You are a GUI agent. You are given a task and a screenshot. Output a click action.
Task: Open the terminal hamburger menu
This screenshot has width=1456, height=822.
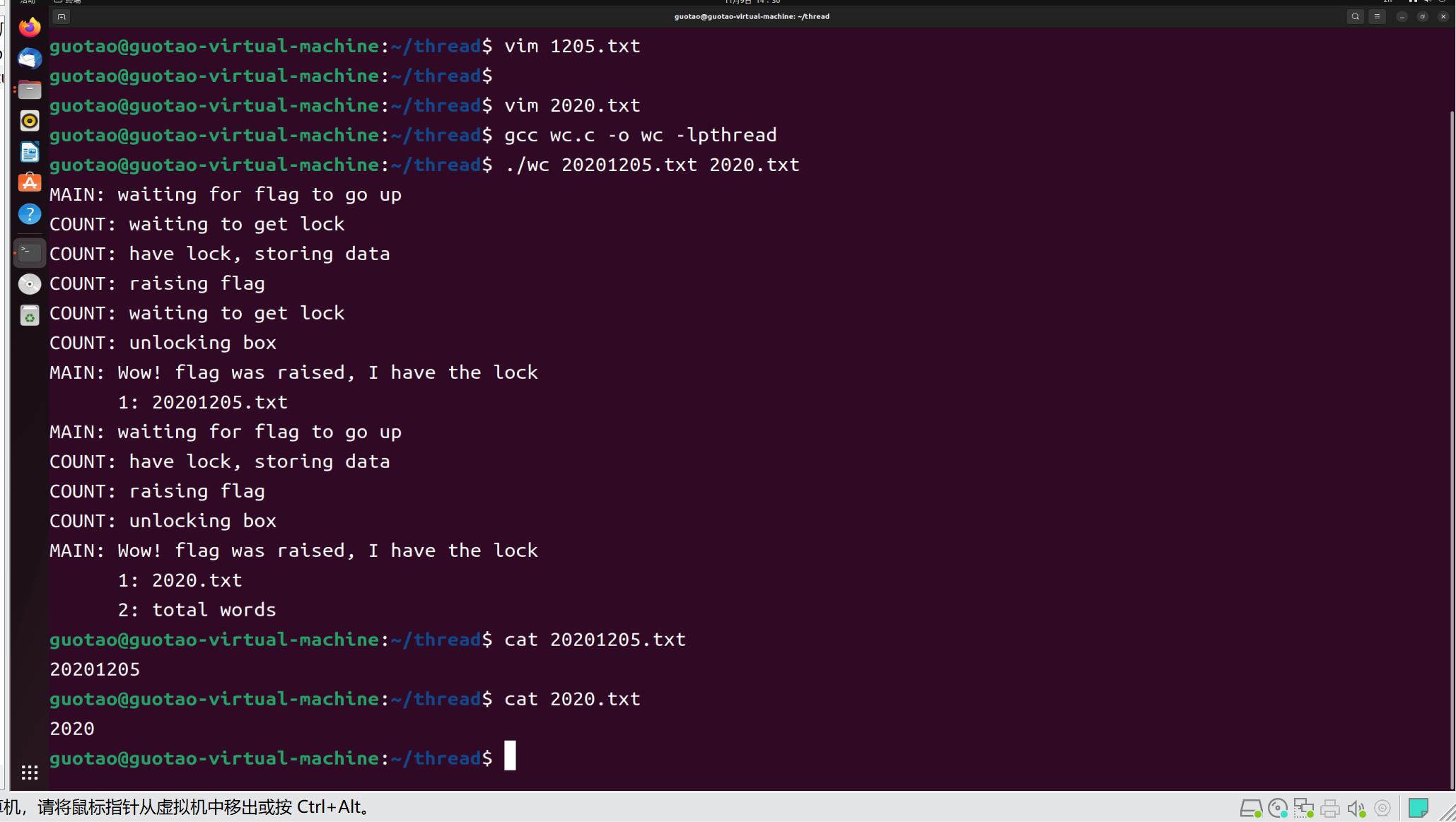coord(1377,16)
